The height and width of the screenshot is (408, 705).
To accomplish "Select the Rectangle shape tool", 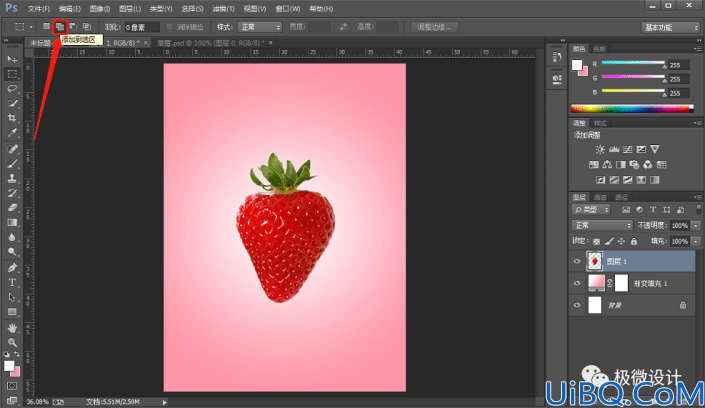I will 12,312.
